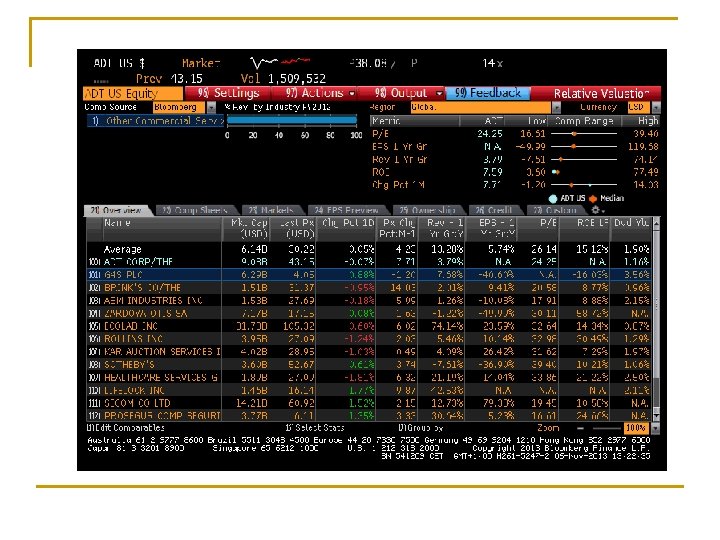The height and width of the screenshot is (540, 720).
Task: Open the Region dropdown arrow
Action: (x=556, y=107)
